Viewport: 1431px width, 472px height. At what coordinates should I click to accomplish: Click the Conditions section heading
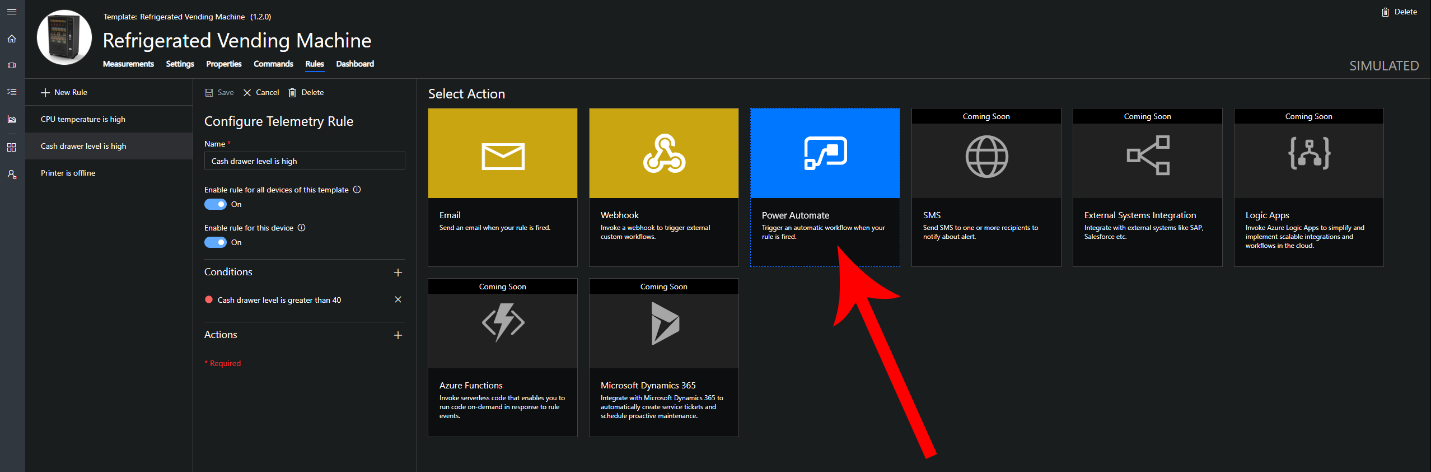(228, 272)
